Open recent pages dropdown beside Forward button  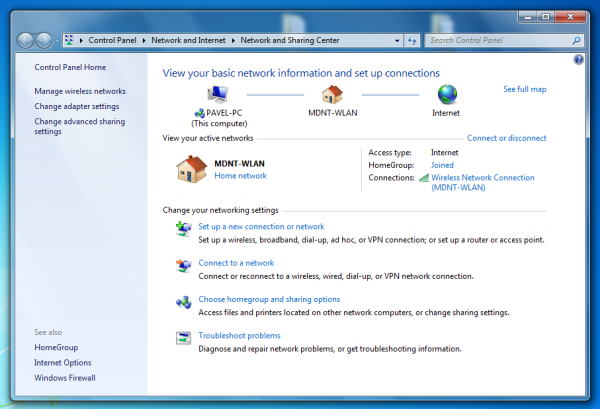(x=57, y=41)
